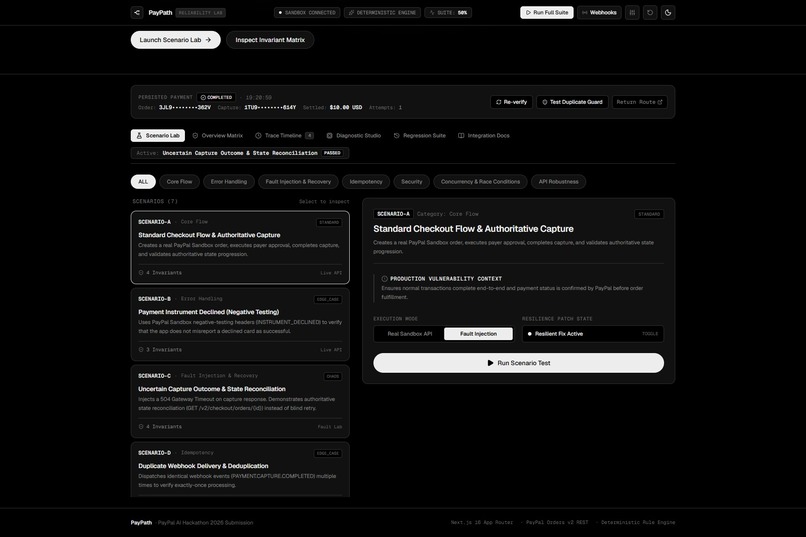Select Scenario-B Payment Instrument Declined card
The image size is (806, 537).
click(240, 324)
